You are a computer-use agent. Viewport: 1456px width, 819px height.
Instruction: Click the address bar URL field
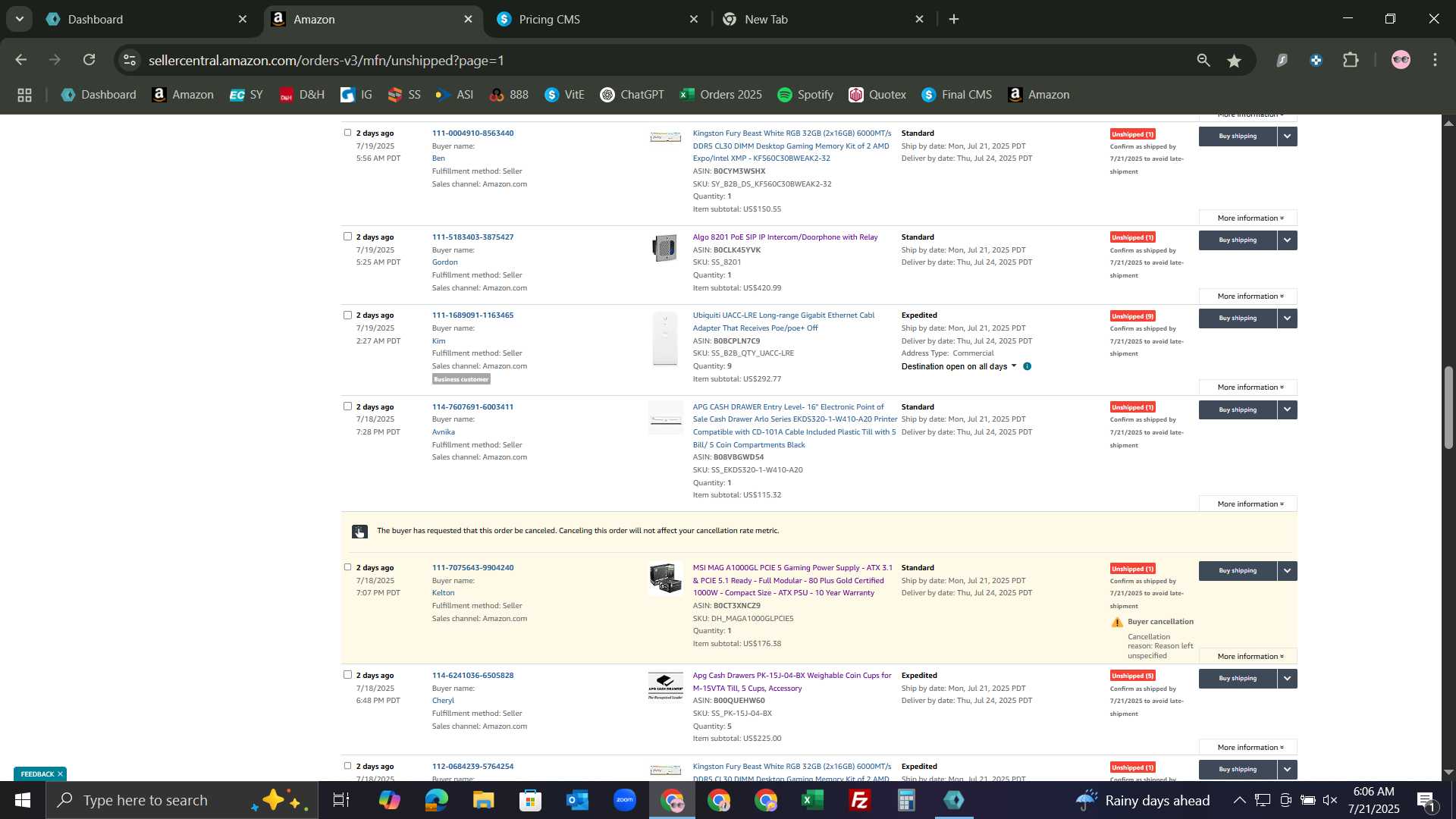coord(660,60)
